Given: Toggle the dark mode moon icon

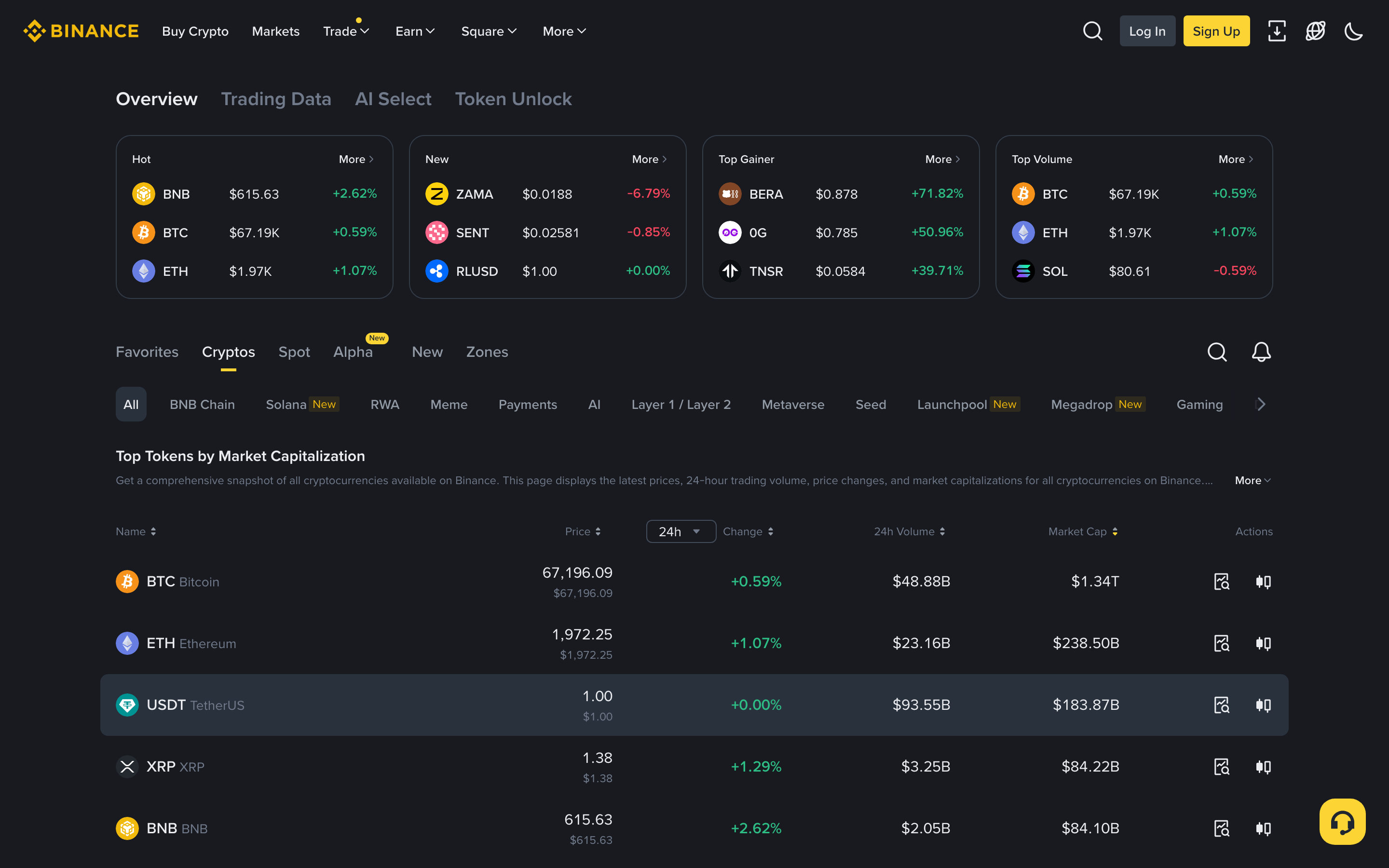Looking at the screenshot, I should click(1353, 31).
